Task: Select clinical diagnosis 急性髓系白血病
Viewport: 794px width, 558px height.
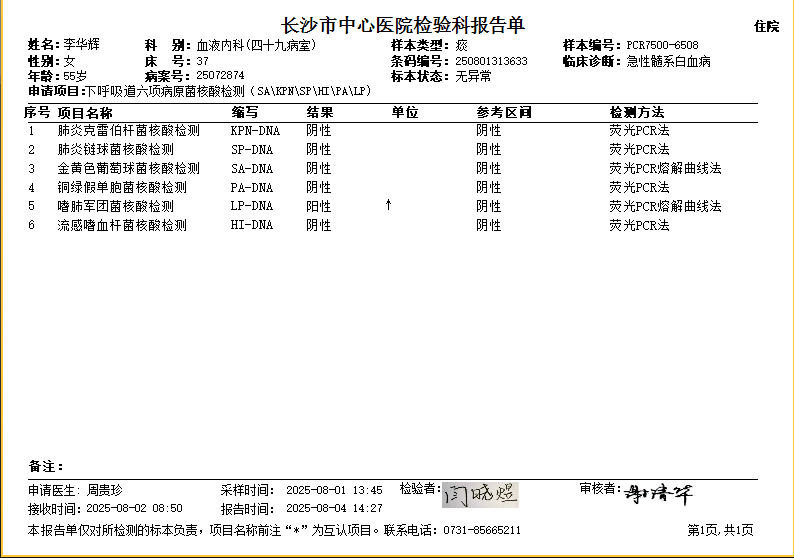Action: pyautogui.click(x=668, y=61)
